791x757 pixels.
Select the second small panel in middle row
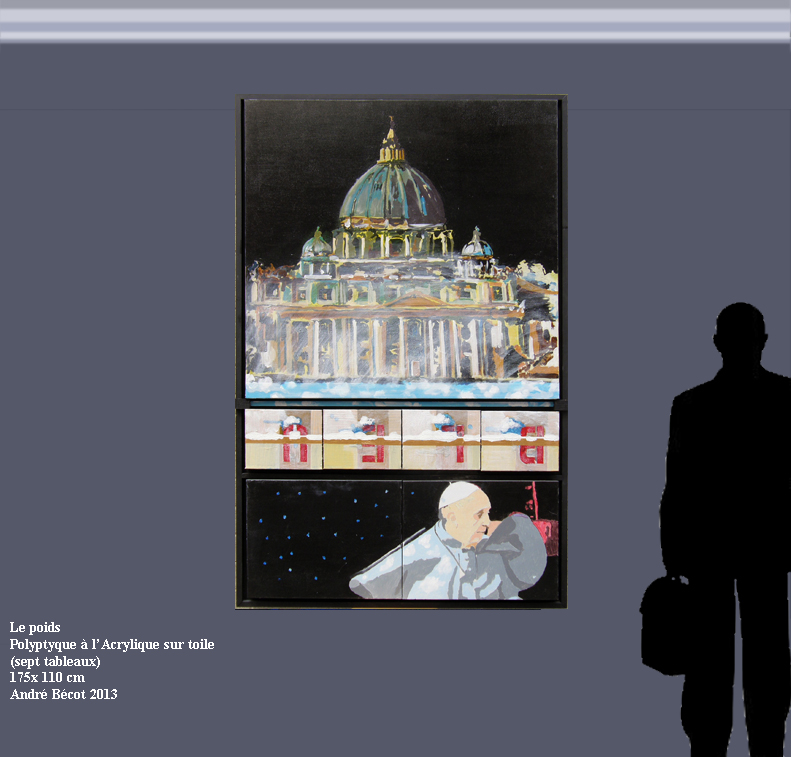point(362,439)
